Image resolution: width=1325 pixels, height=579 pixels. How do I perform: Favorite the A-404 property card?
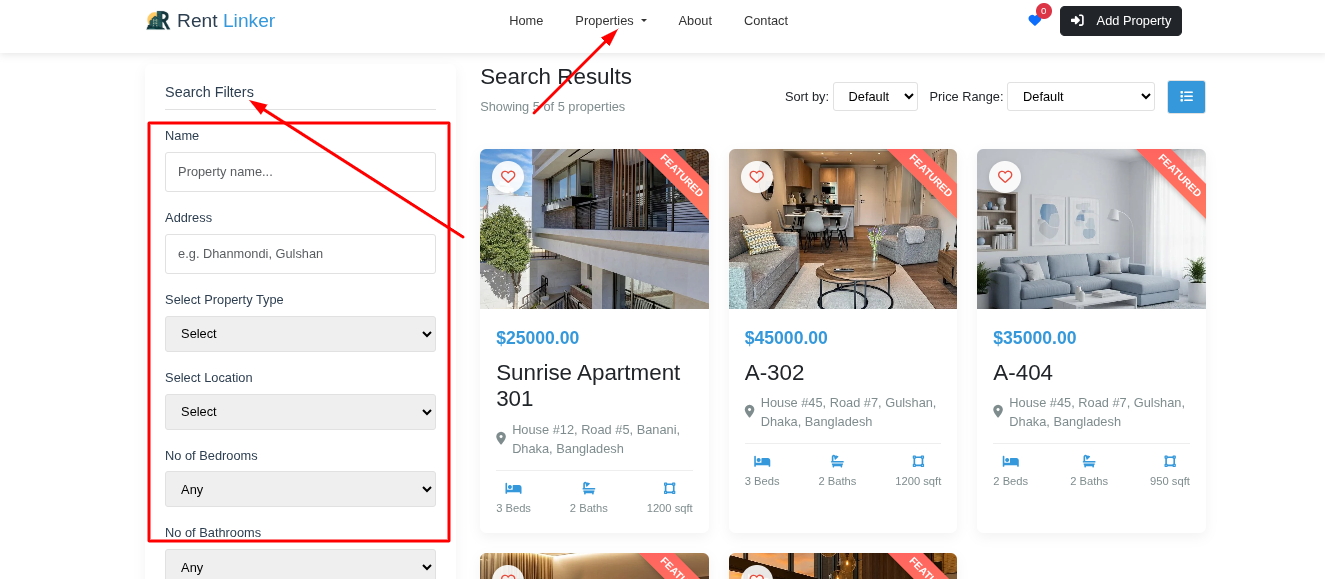pyautogui.click(x=1005, y=177)
